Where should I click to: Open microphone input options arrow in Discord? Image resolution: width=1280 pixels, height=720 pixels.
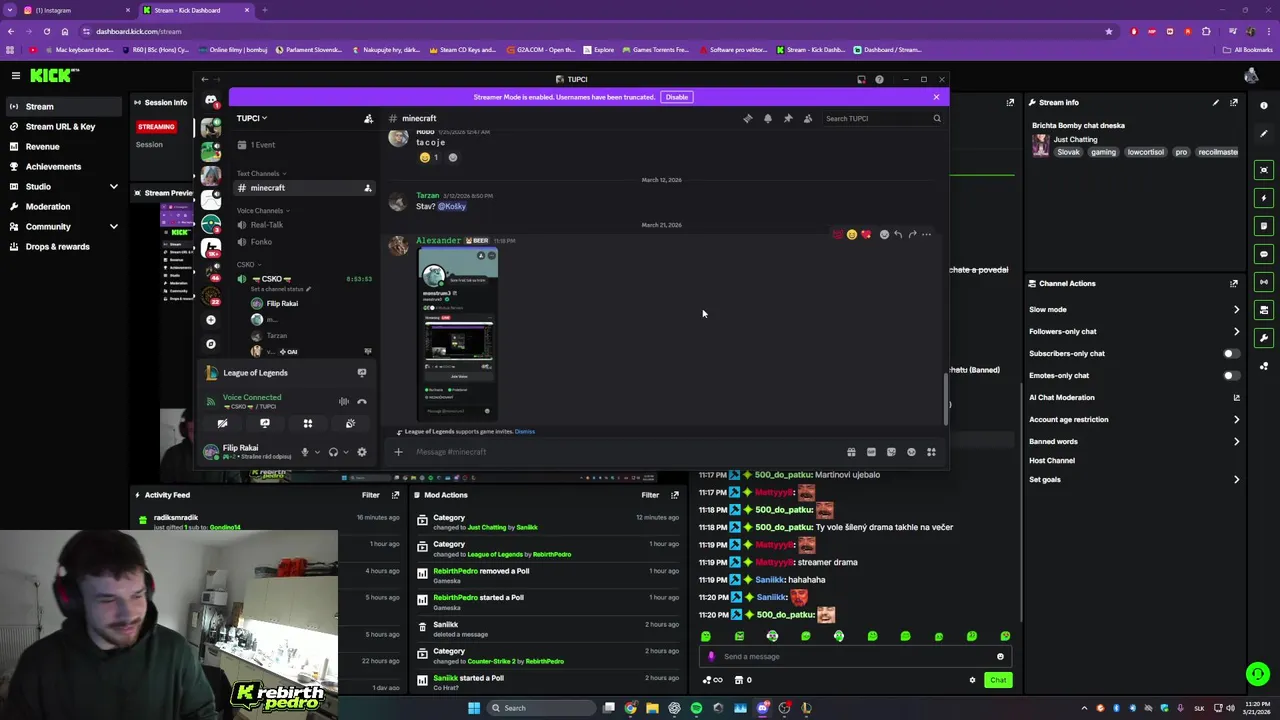[317, 452]
